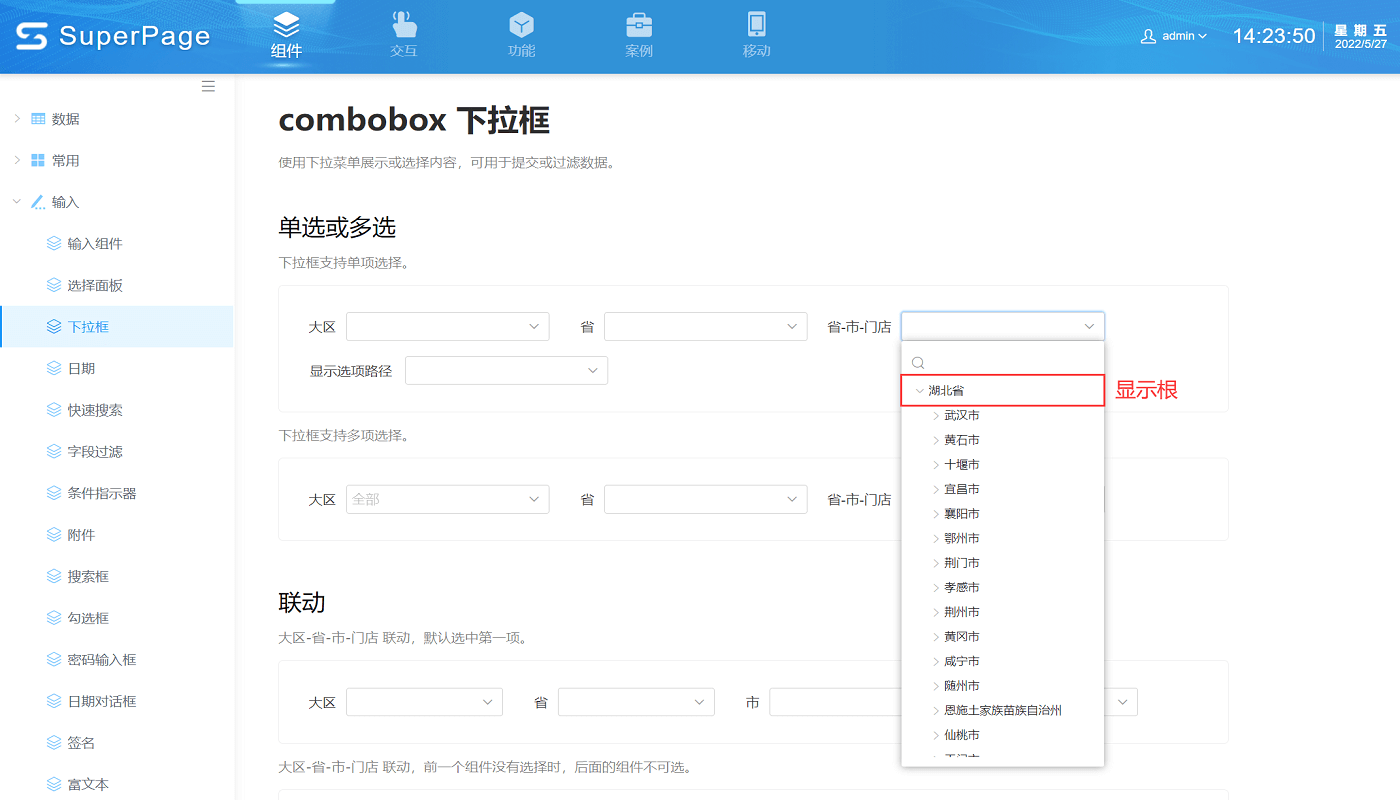
Task: Open the 案例 briefcase icon
Action: (x=639, y=25)
